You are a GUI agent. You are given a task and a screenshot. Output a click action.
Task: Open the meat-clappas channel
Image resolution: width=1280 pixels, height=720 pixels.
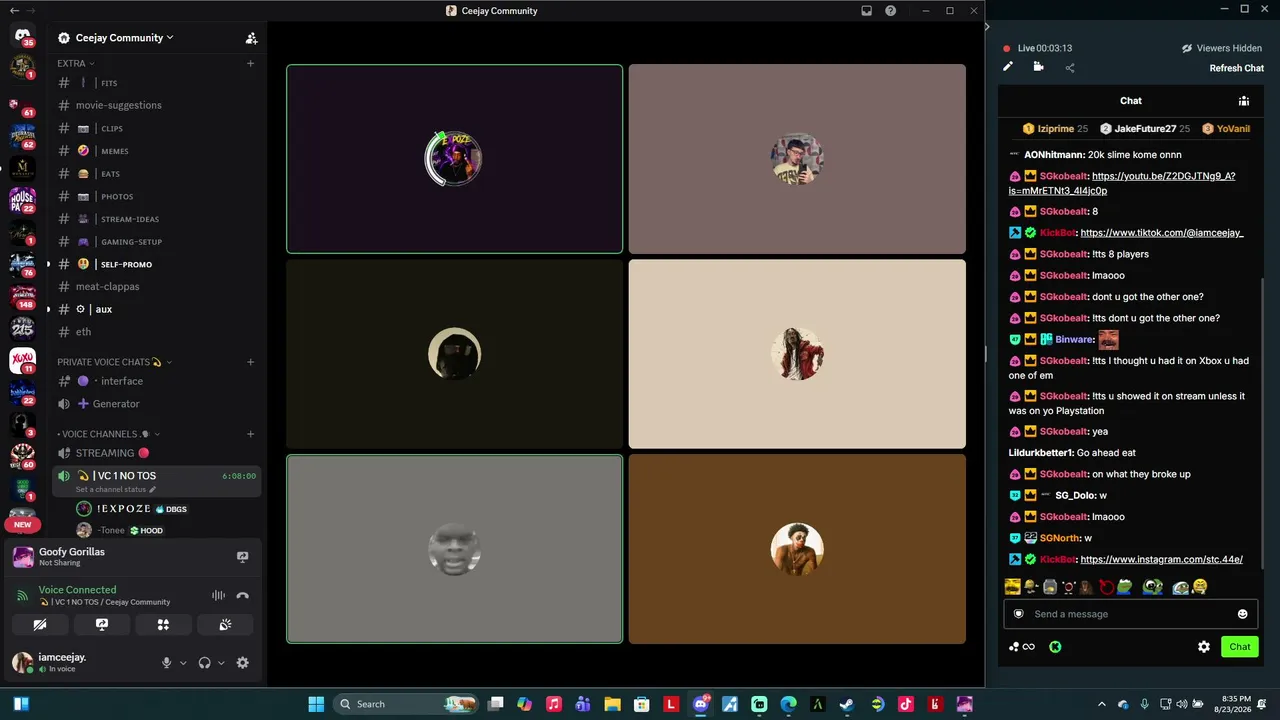click(157, 287)
